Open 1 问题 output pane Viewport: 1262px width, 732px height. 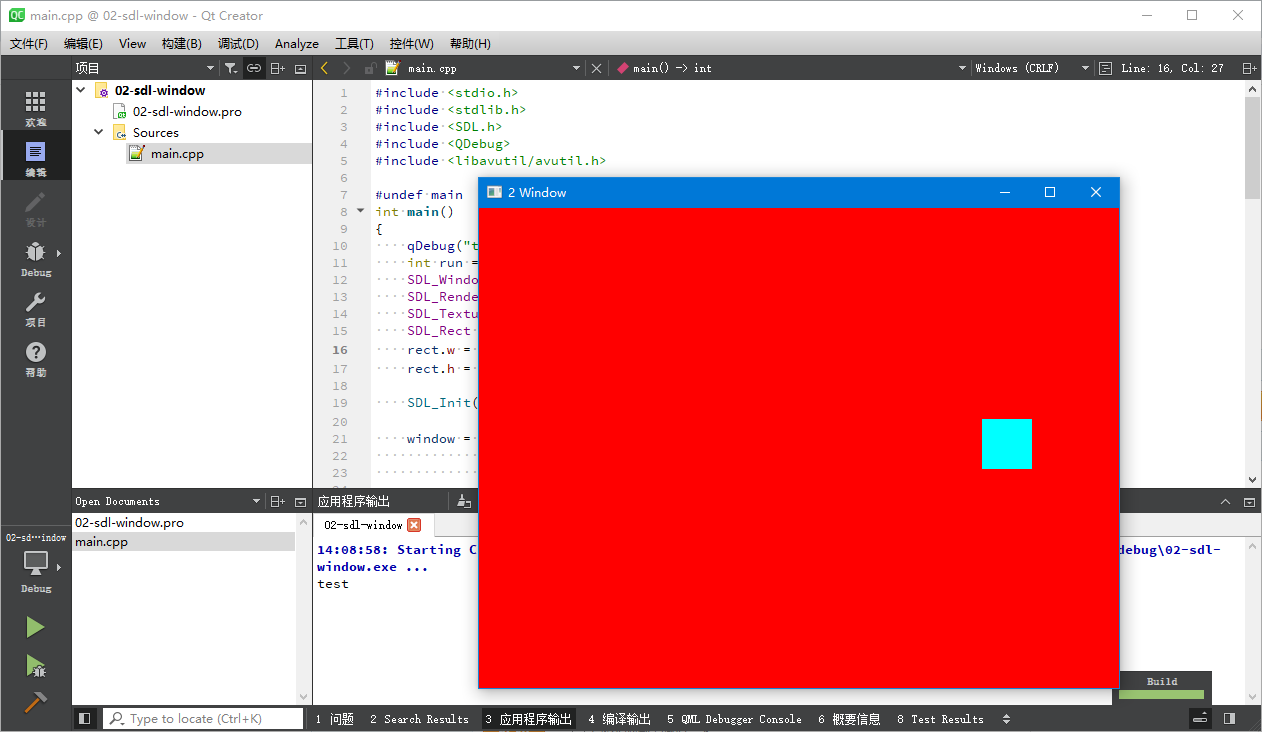tap(335, 719)
